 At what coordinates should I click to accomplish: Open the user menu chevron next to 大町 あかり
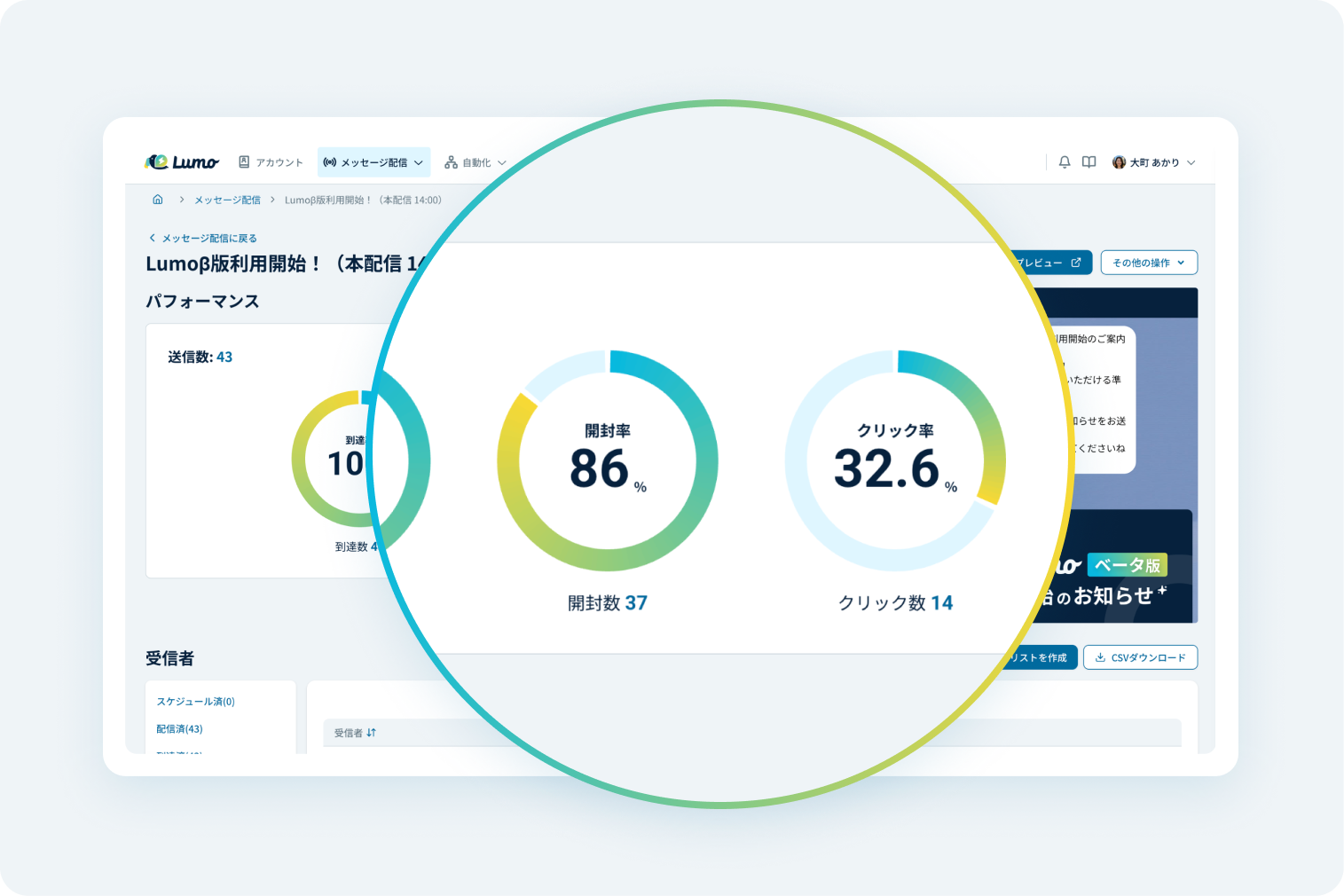click(x=1191, y=161)
